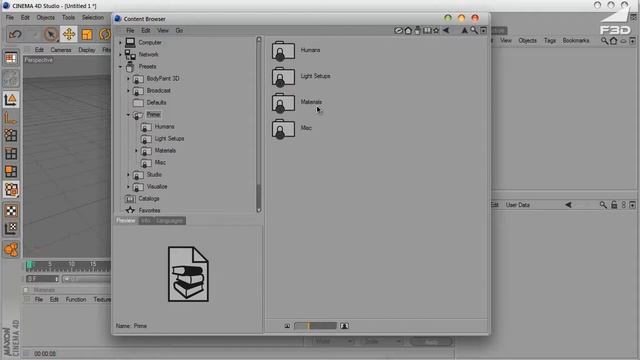The width and height of the screenshot is (640, 360).
Task: Open the Materials folder thumbnail in right pane
Action: (283, 102)
